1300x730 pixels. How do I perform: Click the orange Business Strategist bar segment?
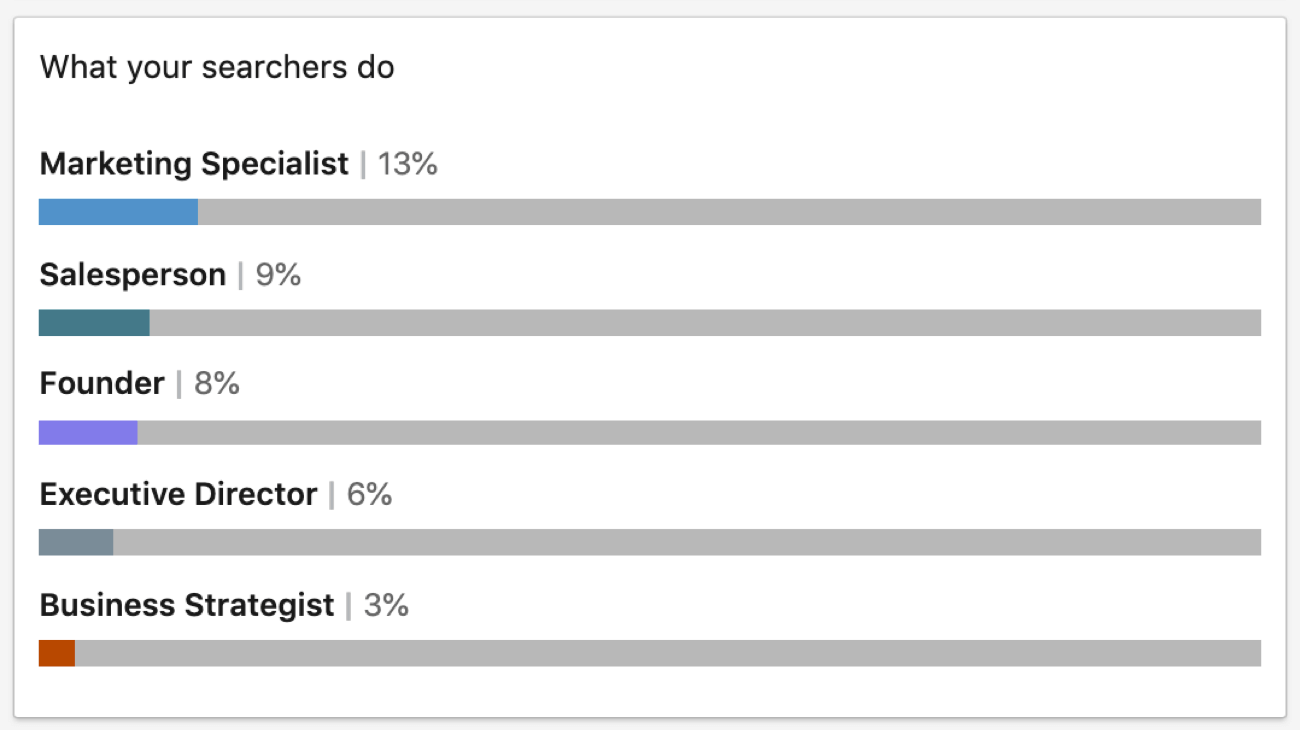point(57,653)
